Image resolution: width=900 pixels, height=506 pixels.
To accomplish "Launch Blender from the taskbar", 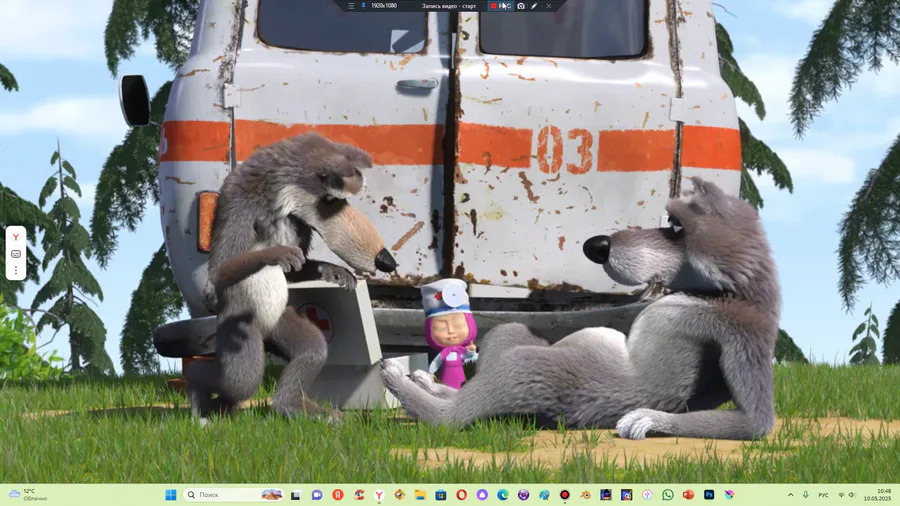I will [x=585, y=495].
